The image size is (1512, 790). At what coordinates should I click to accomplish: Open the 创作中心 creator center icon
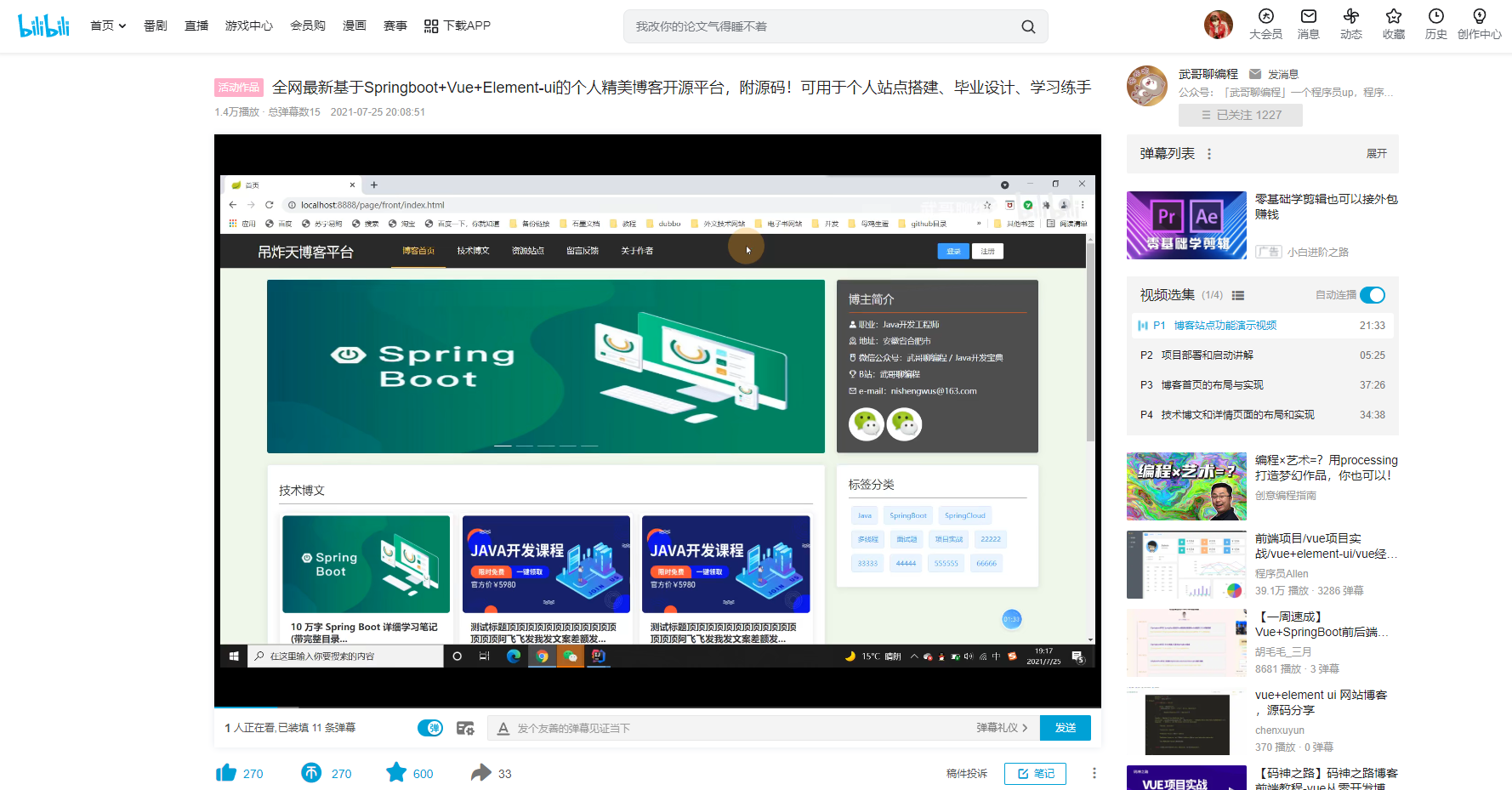tap(1479, 25)
